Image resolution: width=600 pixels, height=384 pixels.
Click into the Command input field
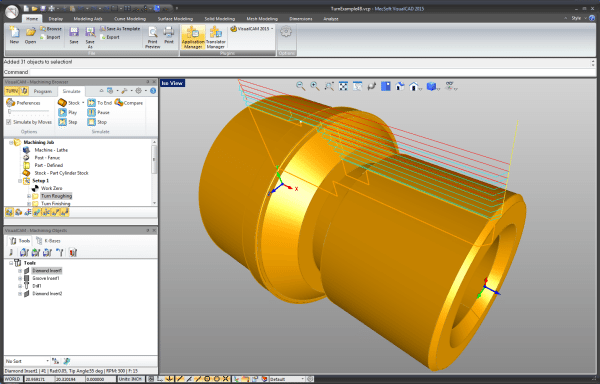310,72
